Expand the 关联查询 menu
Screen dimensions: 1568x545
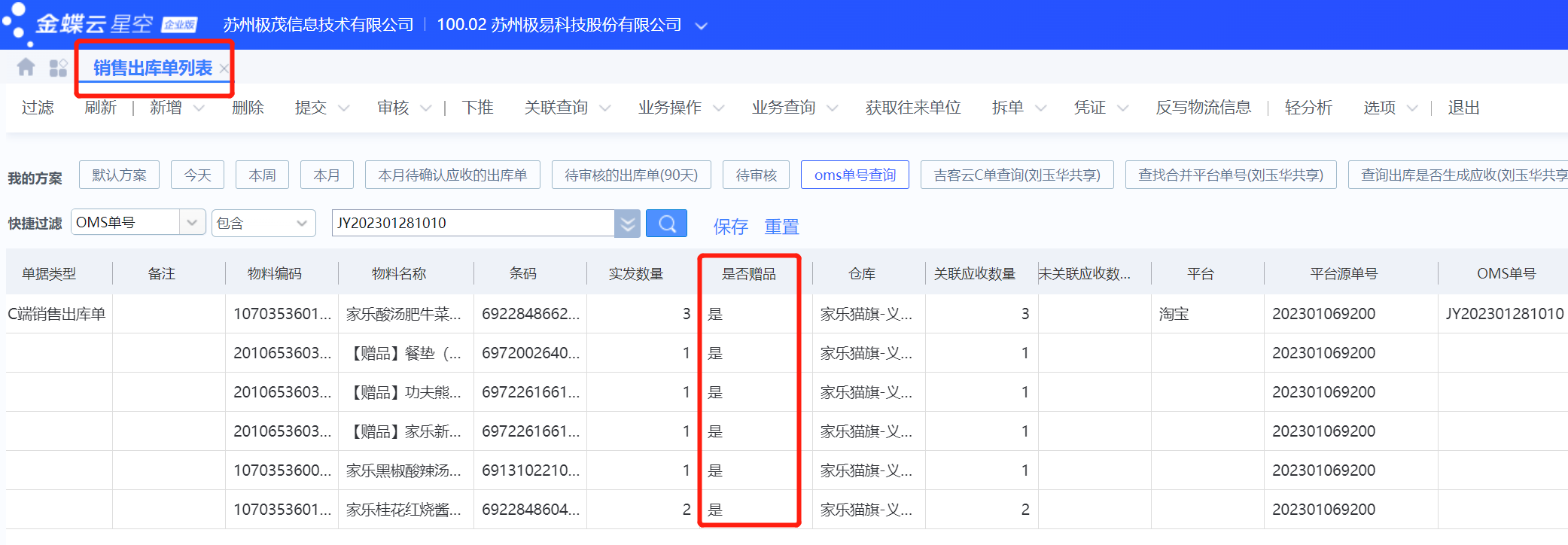(x=567, y=108)
